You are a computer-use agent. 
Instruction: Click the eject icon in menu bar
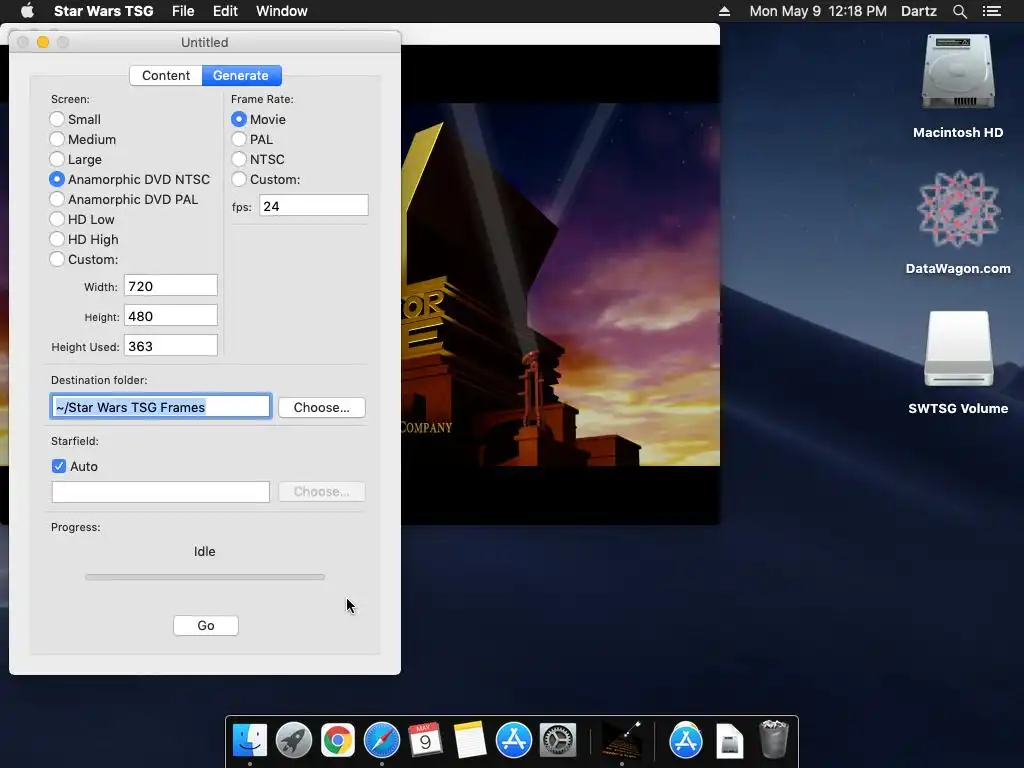click(x=724, y=11)
